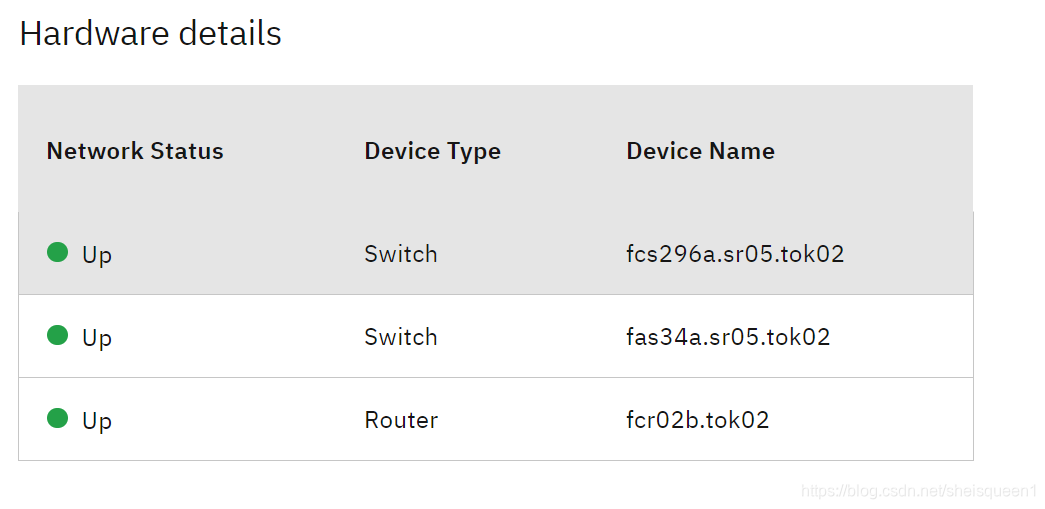Select device name fas34a.sr05.tok02
This screenshot has width=1045, height=509.
(728, 337)
